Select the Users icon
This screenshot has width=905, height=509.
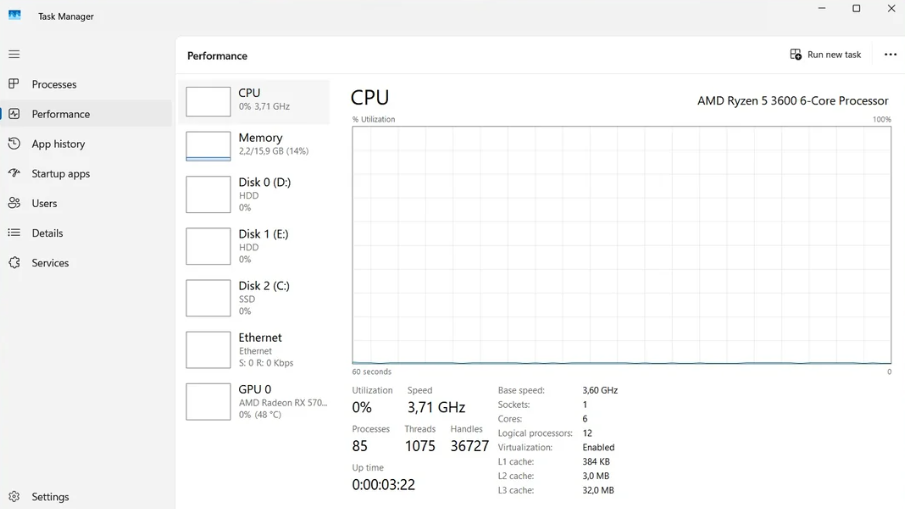[x=14, y=203]
